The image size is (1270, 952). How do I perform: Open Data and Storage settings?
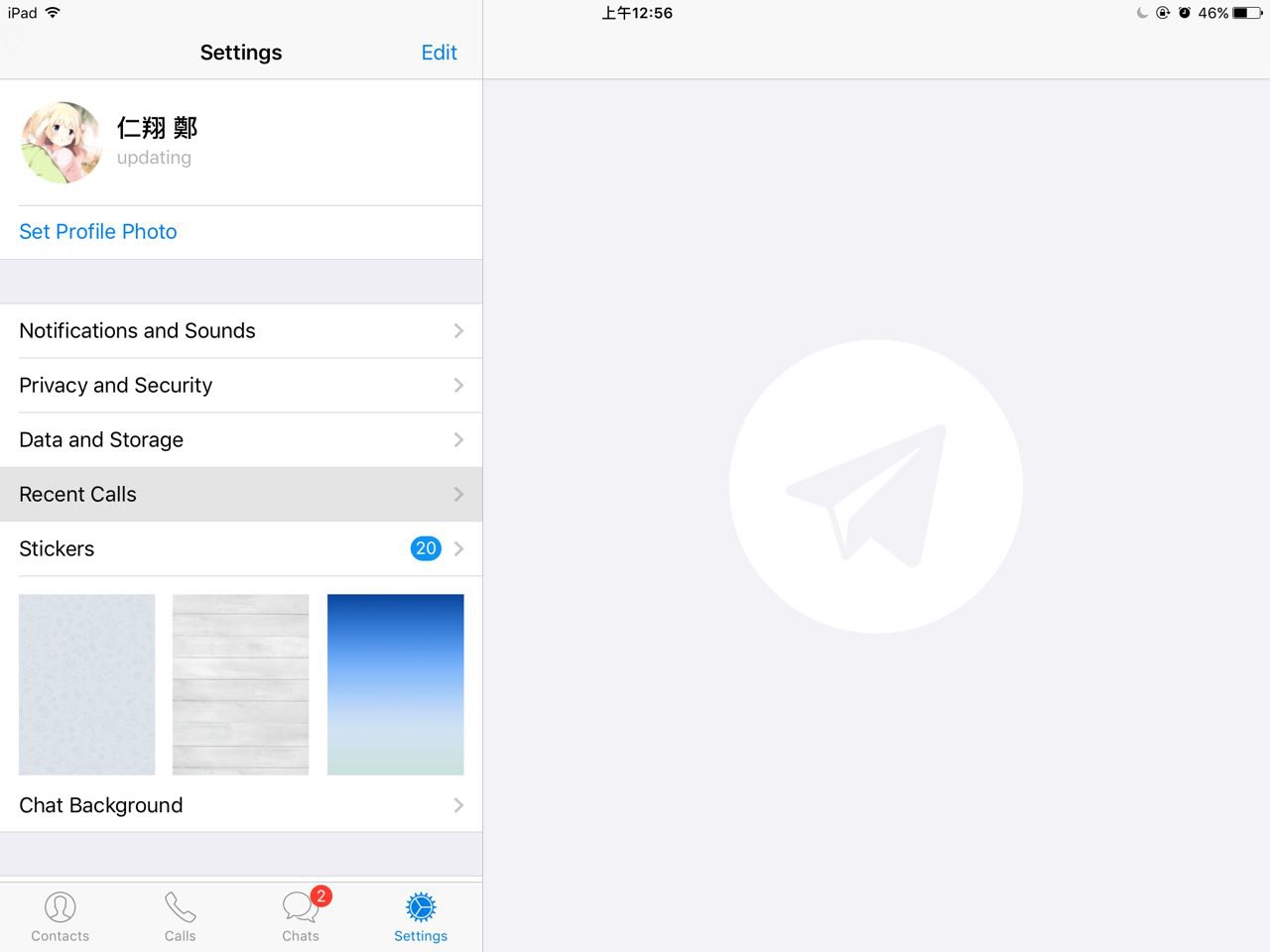point(101,440)
